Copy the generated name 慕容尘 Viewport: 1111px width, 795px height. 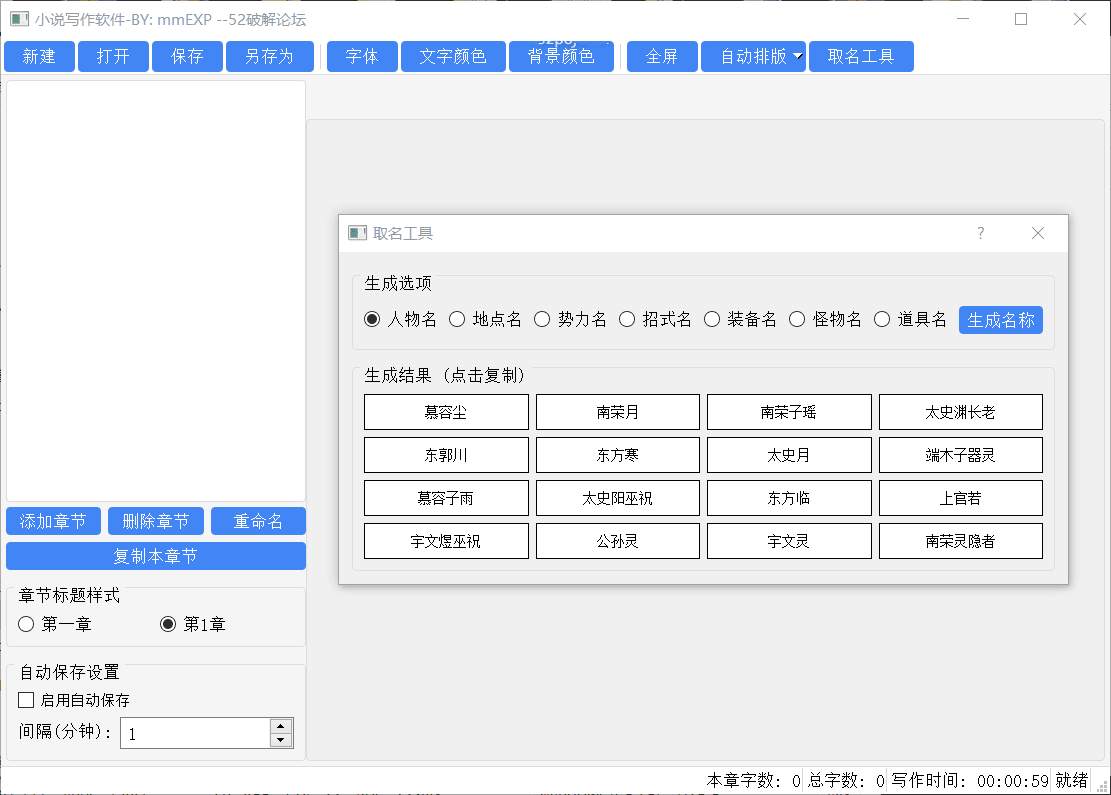pos(446,412)
